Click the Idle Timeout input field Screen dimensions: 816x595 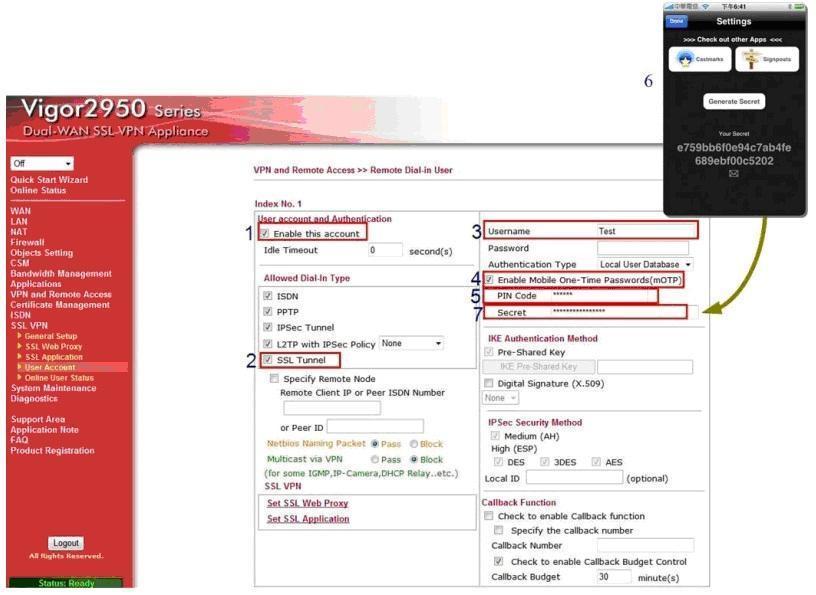click(x=385, y=250)
